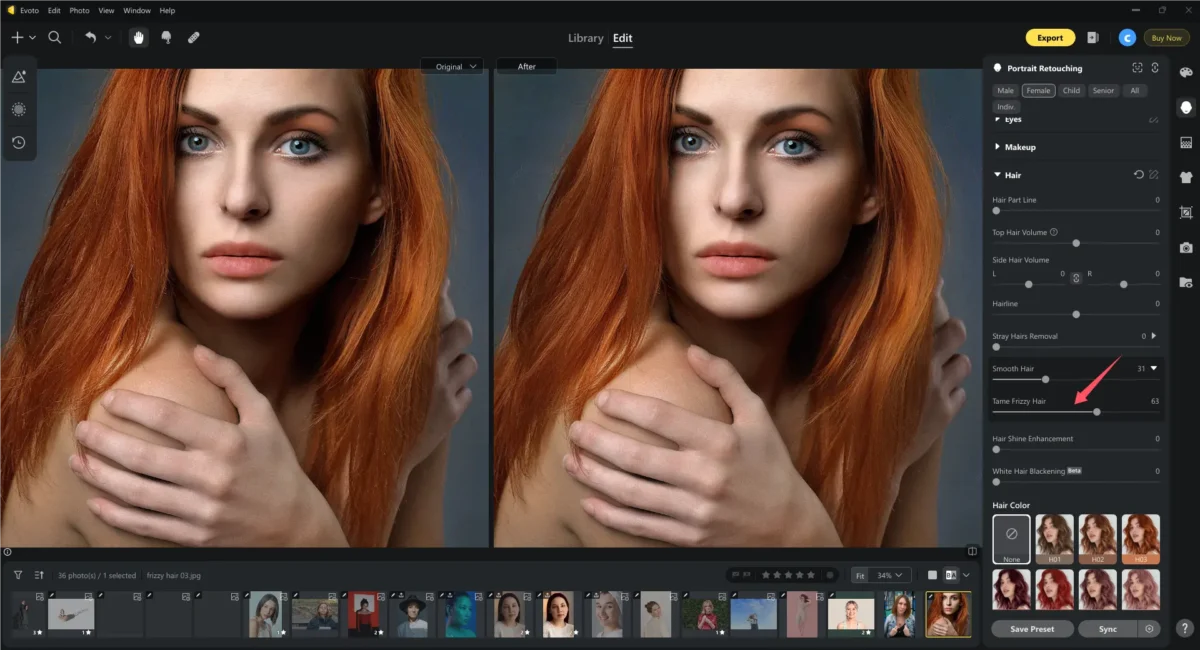
Task: Open the clothing adjustments shirt icon
Action: (1186, 177)
